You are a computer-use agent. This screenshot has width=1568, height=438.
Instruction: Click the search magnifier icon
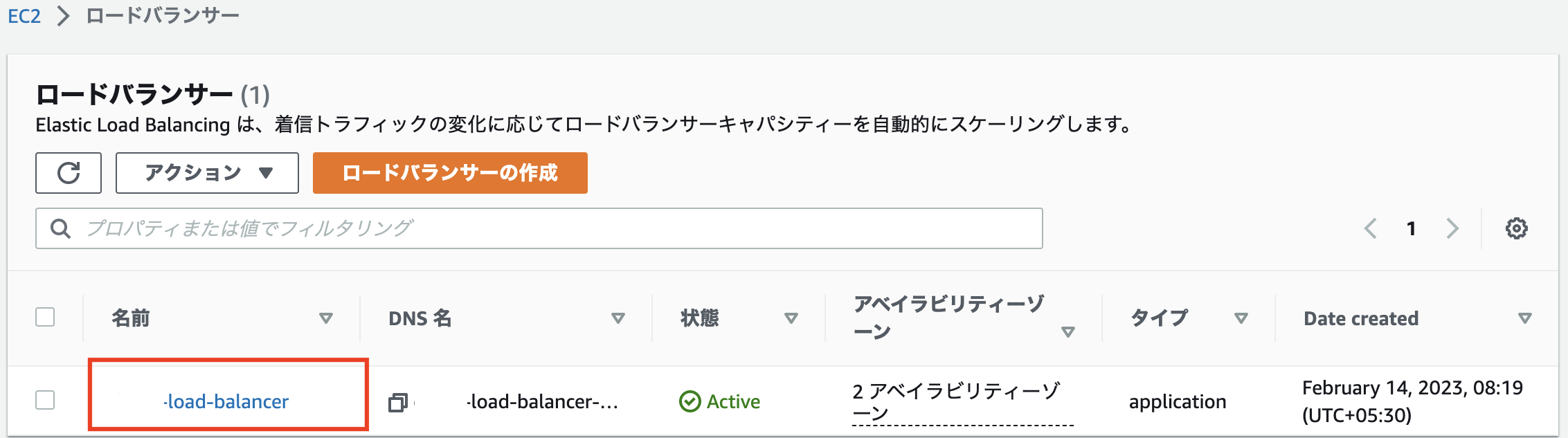click(x=61, y=228)
